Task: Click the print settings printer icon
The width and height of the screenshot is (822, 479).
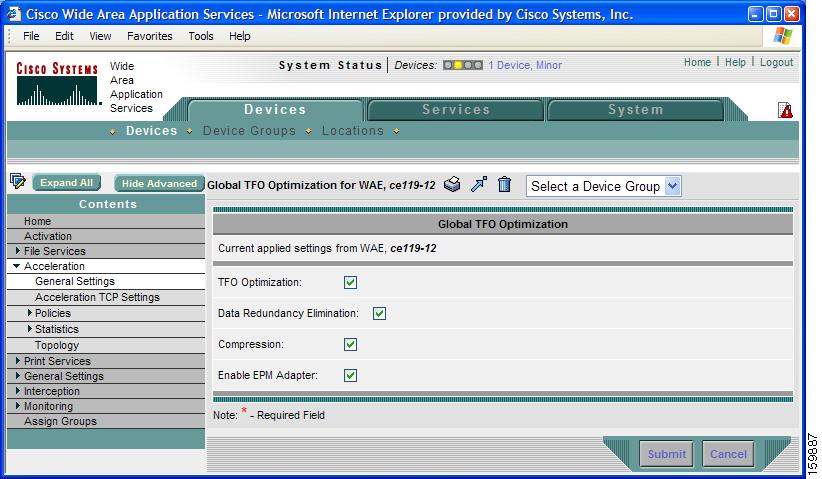Action: 452,184
